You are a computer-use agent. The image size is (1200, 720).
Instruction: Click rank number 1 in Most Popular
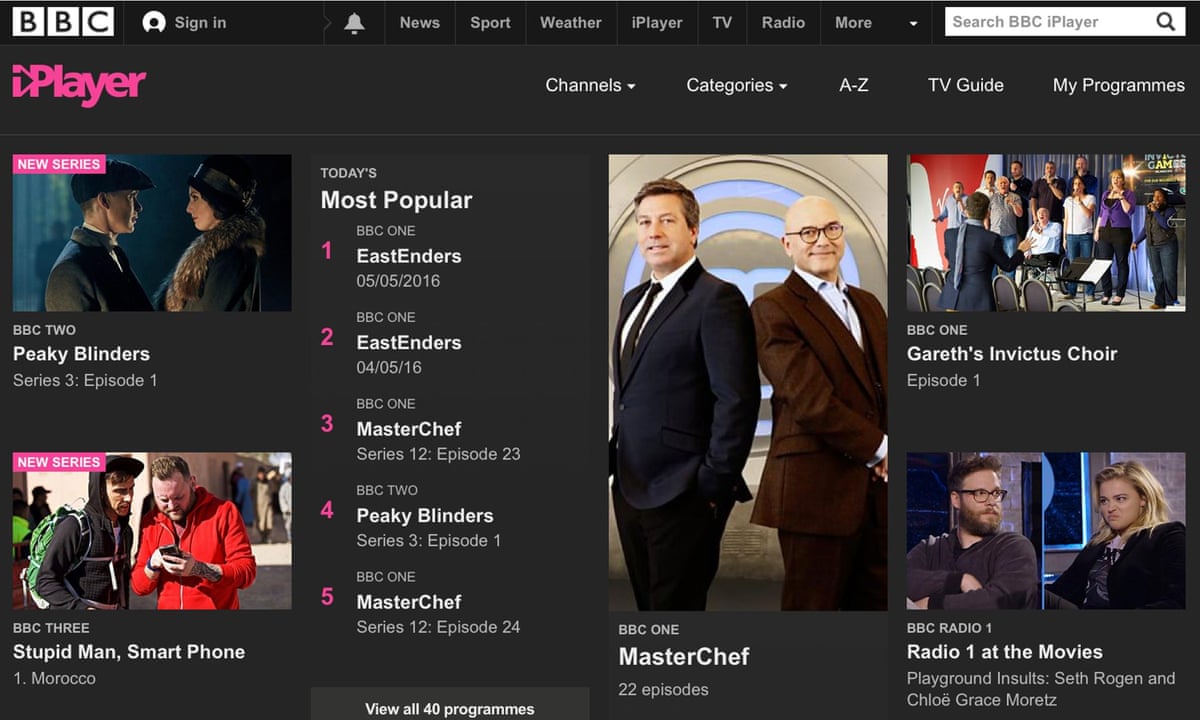(326, 251)
